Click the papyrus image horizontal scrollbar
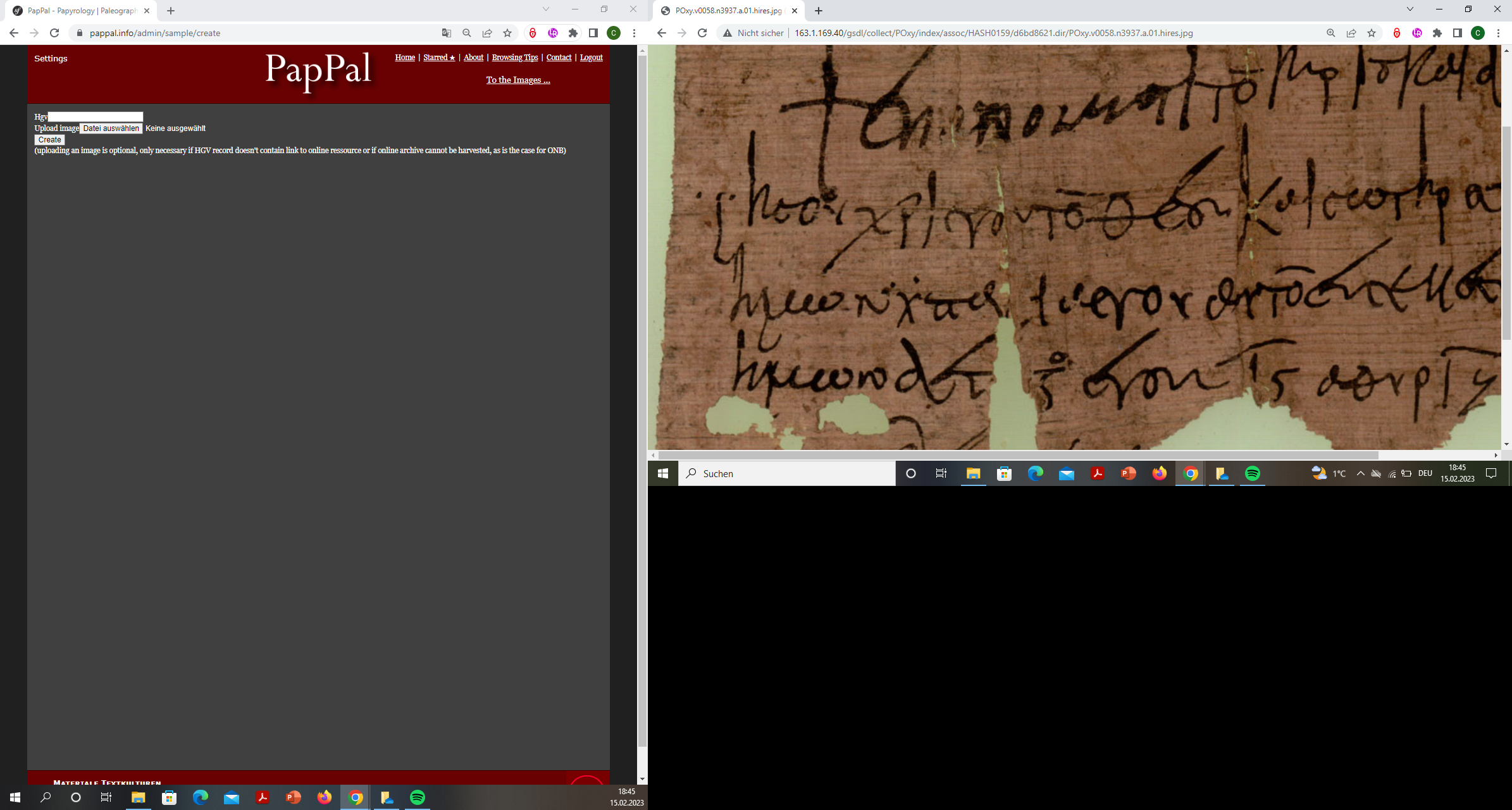1512x810 pixels. (x=1019, y=455)
